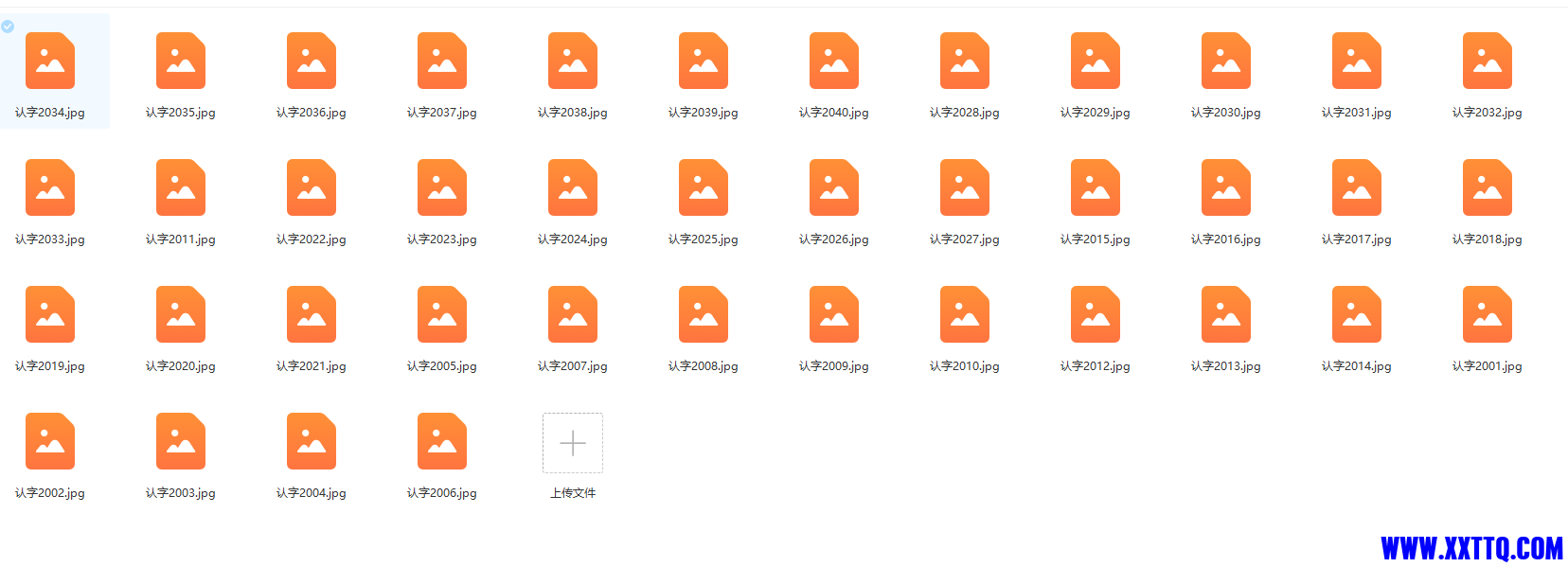1568x567 pixels.
Task: Select the image file icon for 认字2015.jpg
Action: click(x=1096, y=187)
